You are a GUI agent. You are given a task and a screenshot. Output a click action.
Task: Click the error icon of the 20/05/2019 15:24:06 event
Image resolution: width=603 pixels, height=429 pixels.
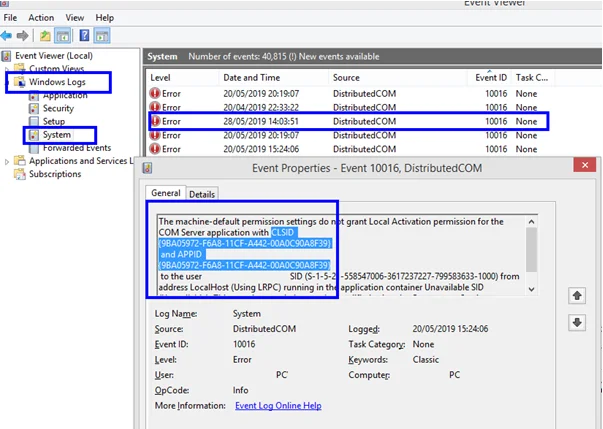click(x=155, y=149)
